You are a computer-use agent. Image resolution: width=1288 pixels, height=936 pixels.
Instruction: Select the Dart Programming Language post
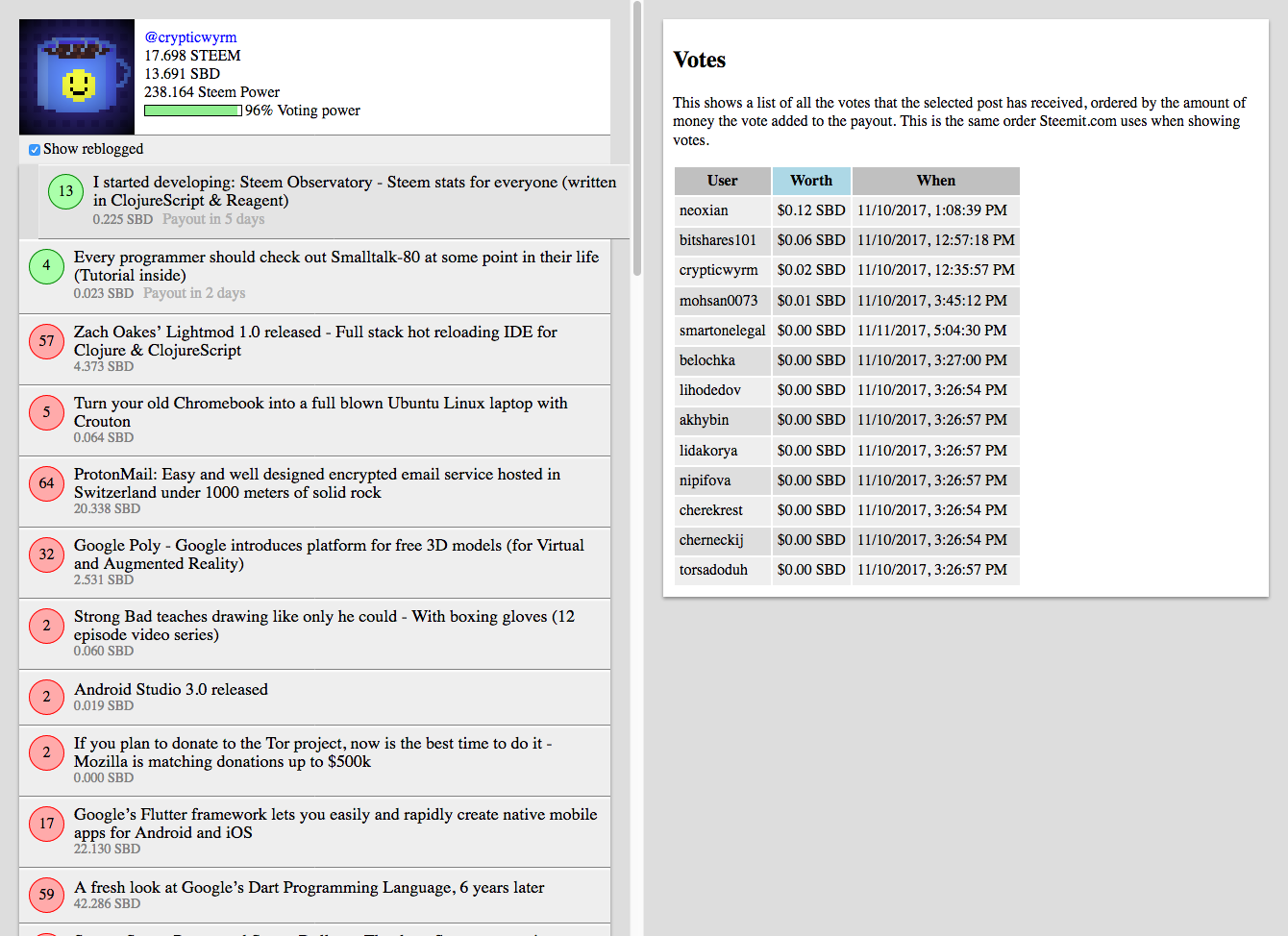[314, 896]
